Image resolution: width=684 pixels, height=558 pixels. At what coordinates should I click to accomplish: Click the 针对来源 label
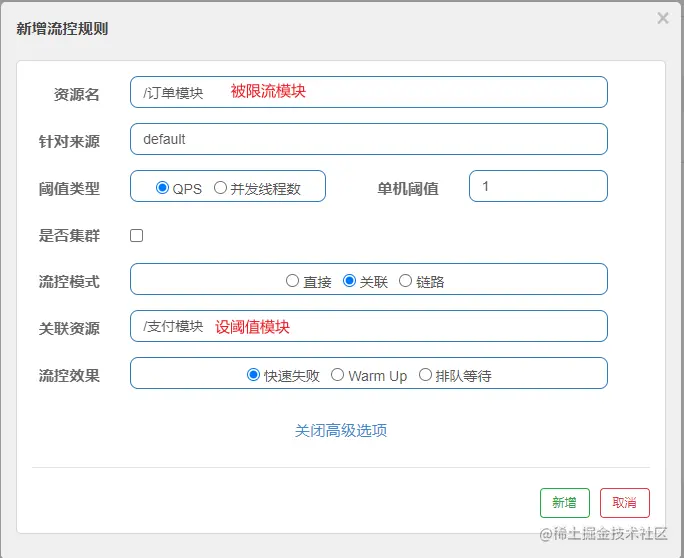(69, 142)
